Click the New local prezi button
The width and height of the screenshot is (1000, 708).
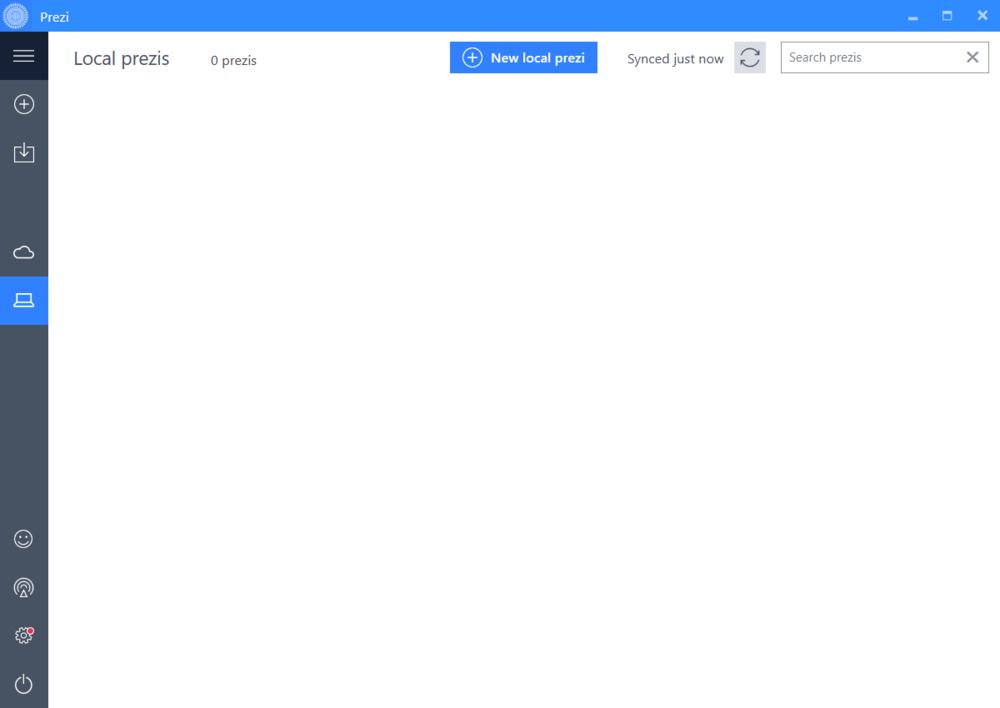coord(523,57)
